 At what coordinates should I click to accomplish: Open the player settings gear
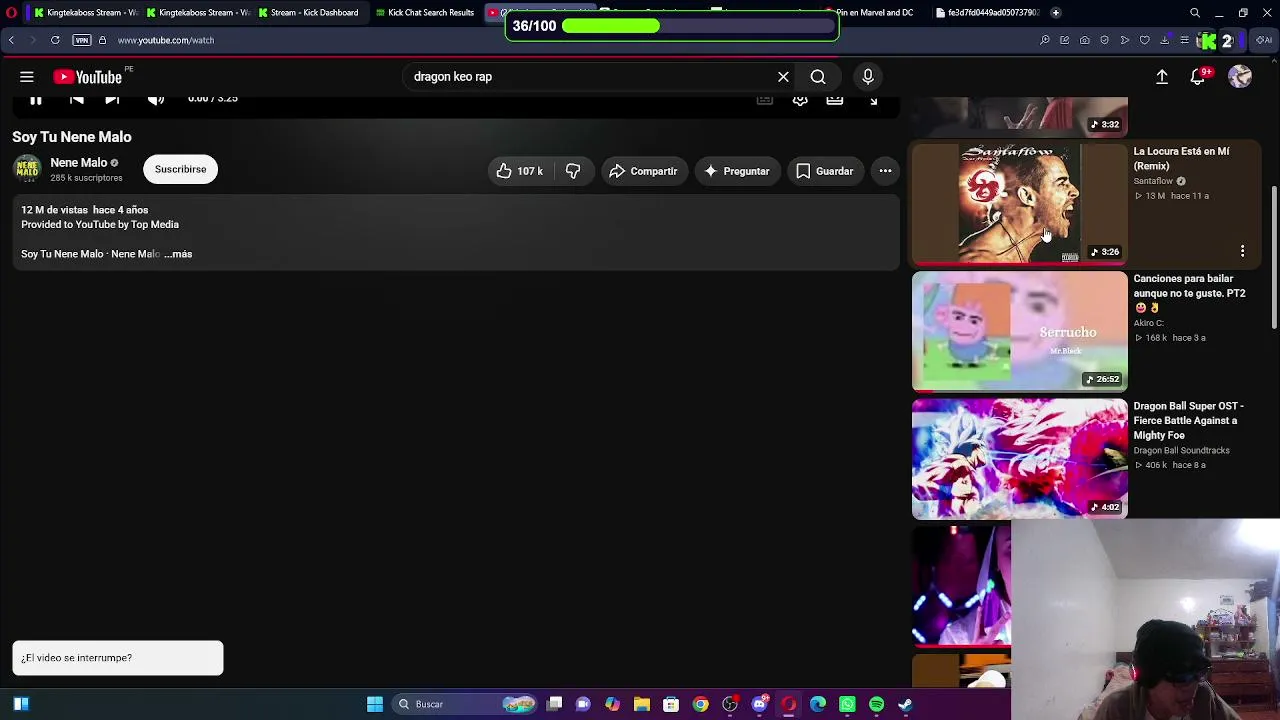[800, 99]
